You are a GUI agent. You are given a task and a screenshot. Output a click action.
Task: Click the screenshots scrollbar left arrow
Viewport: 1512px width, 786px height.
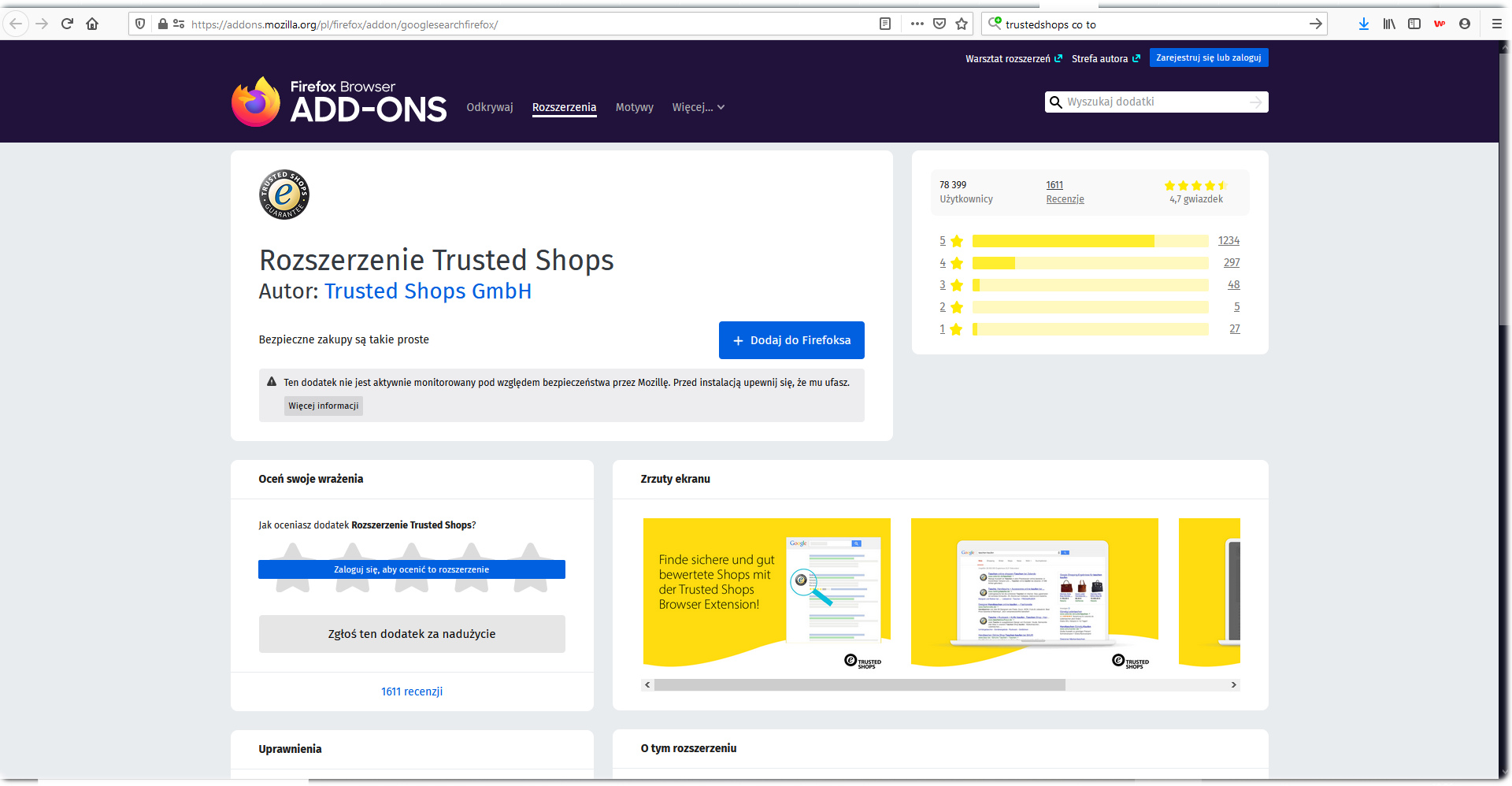(x=647, y=685)
